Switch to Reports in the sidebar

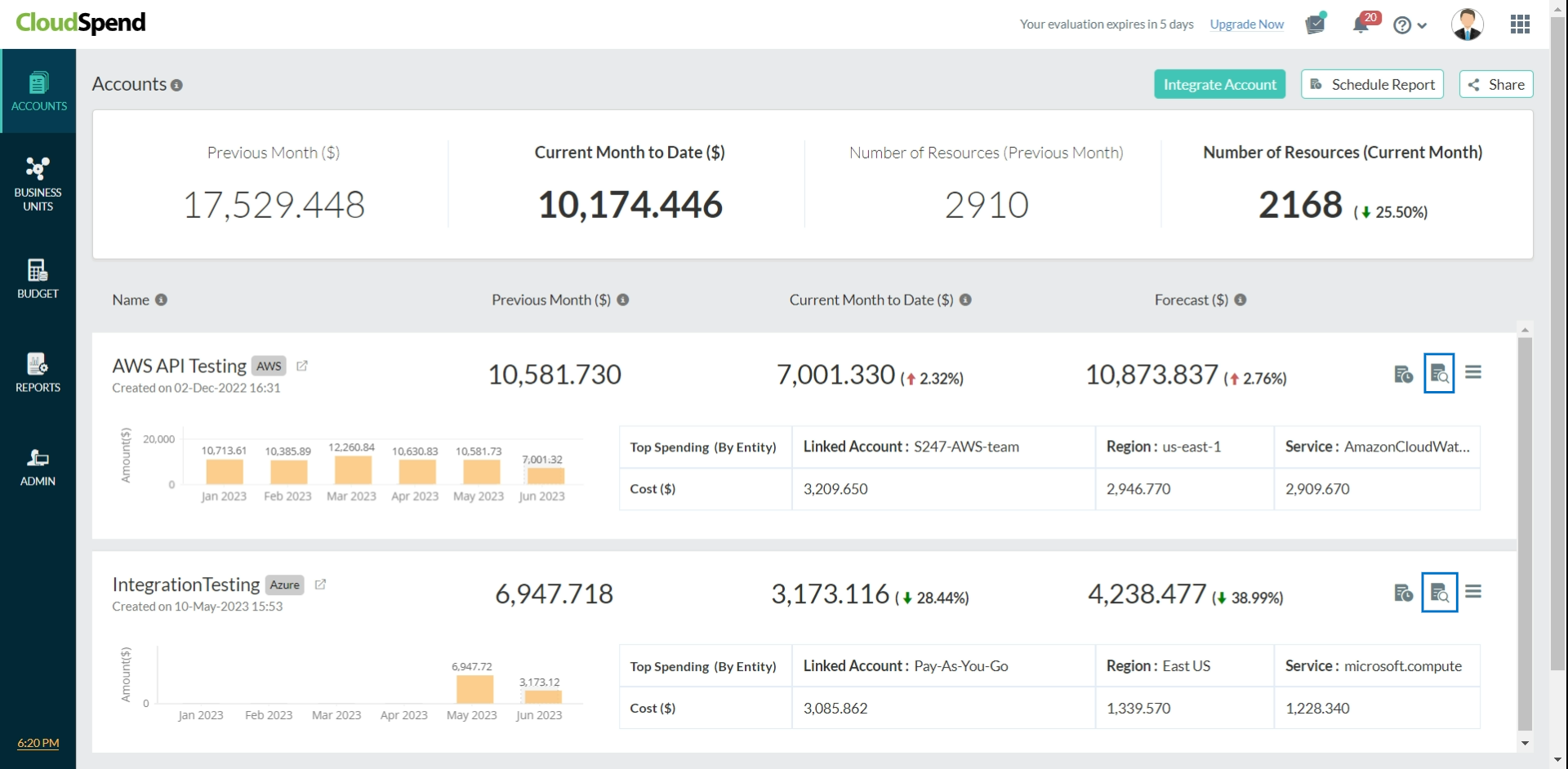38,372
